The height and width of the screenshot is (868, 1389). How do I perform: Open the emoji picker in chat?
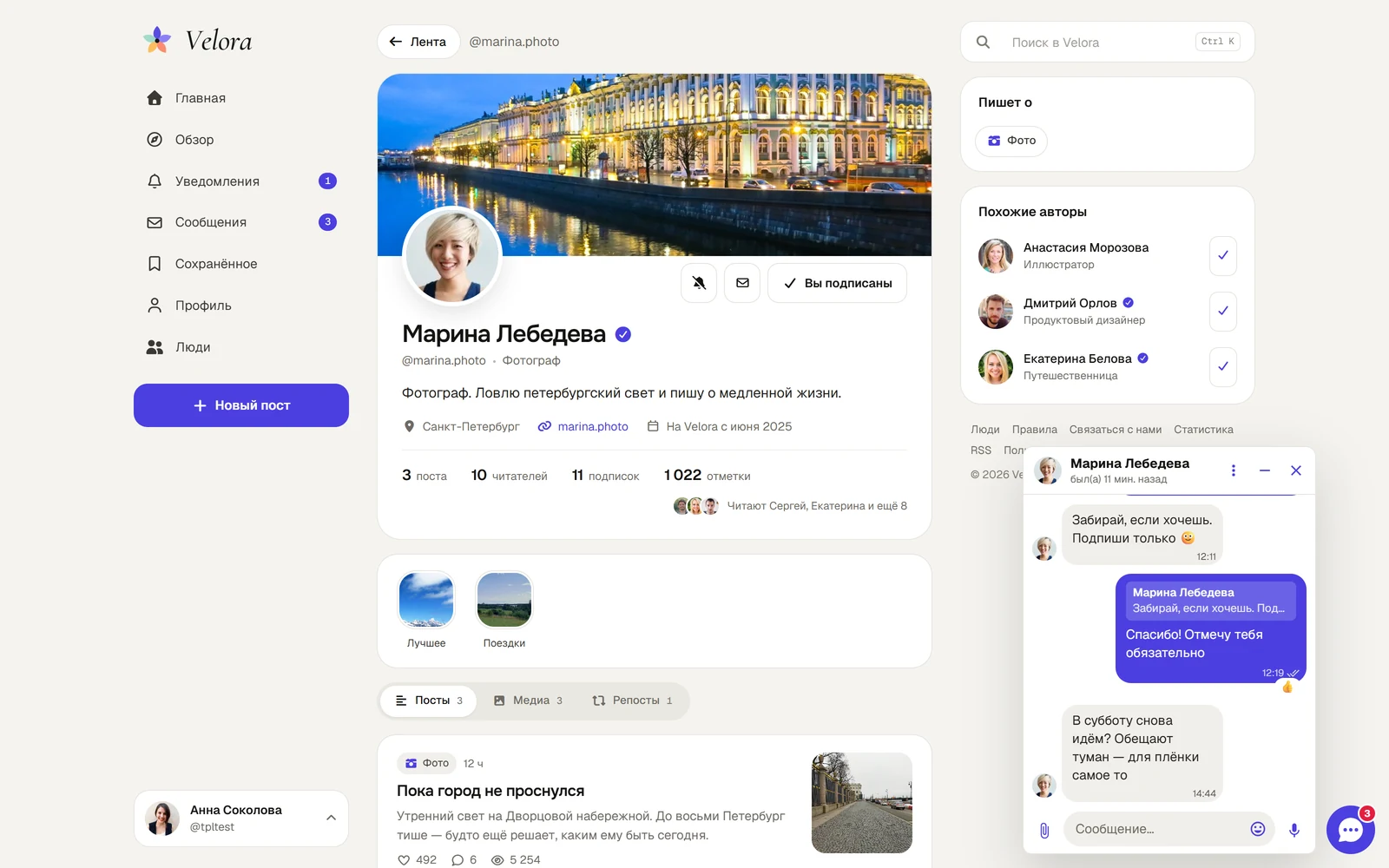(x=1257, y=829)
